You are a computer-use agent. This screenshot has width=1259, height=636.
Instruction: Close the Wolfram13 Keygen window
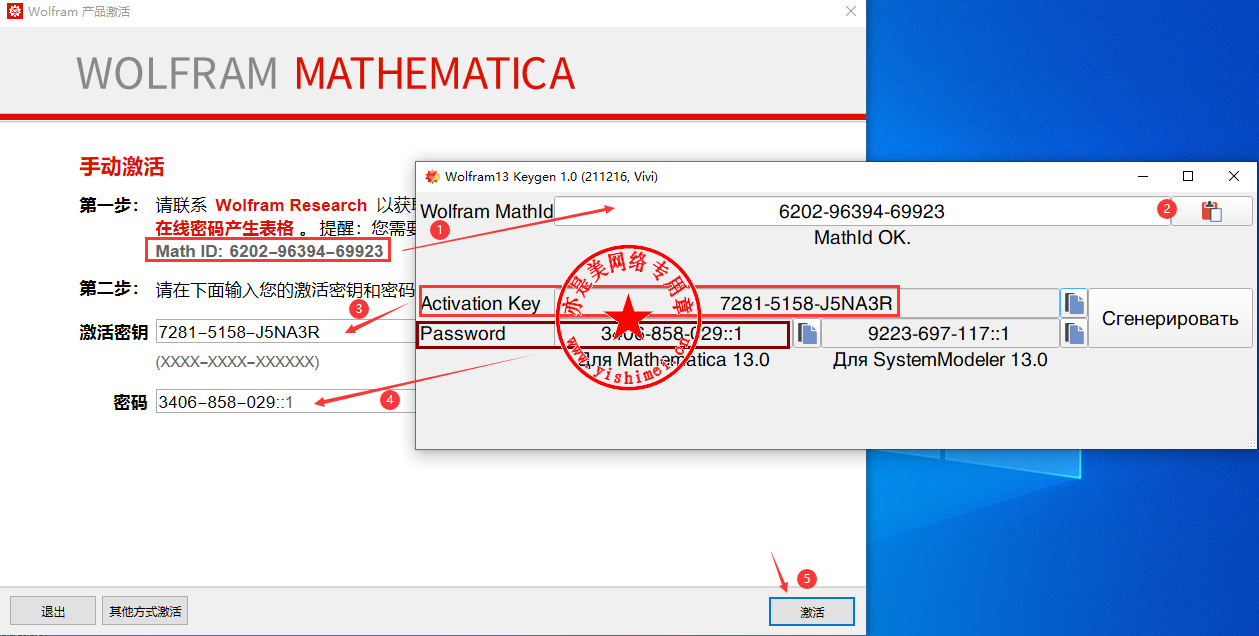[x=1234, y=176]
